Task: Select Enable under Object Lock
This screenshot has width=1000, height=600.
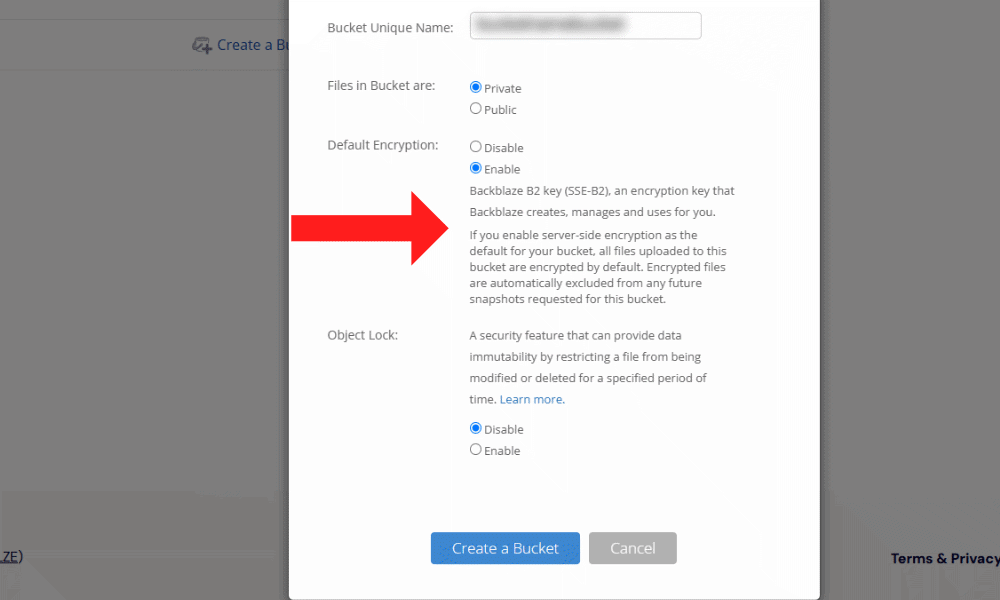Action: coord(476,450)
